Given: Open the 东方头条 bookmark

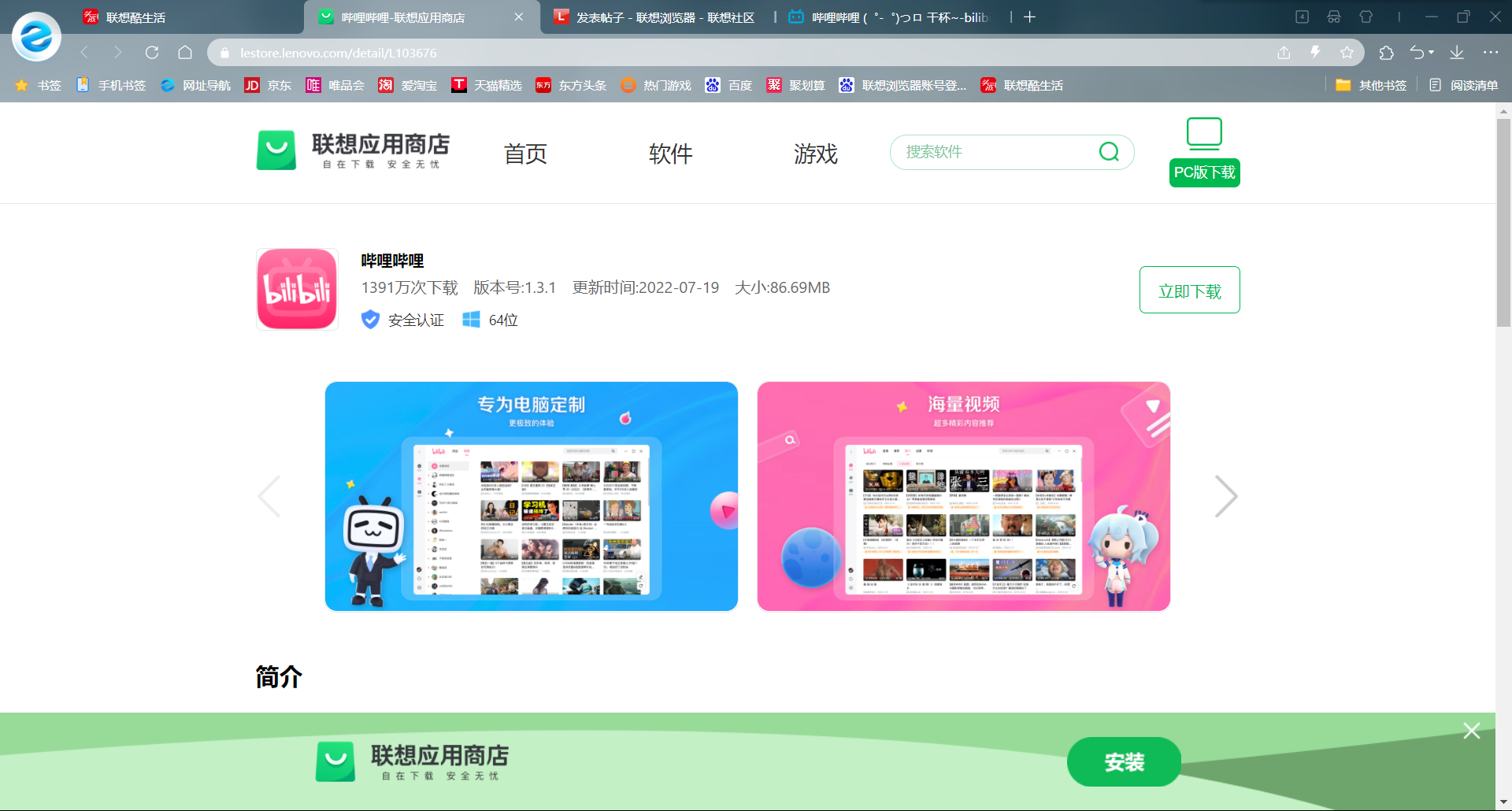Looking at the screenshot, I should tap(571, 85).
